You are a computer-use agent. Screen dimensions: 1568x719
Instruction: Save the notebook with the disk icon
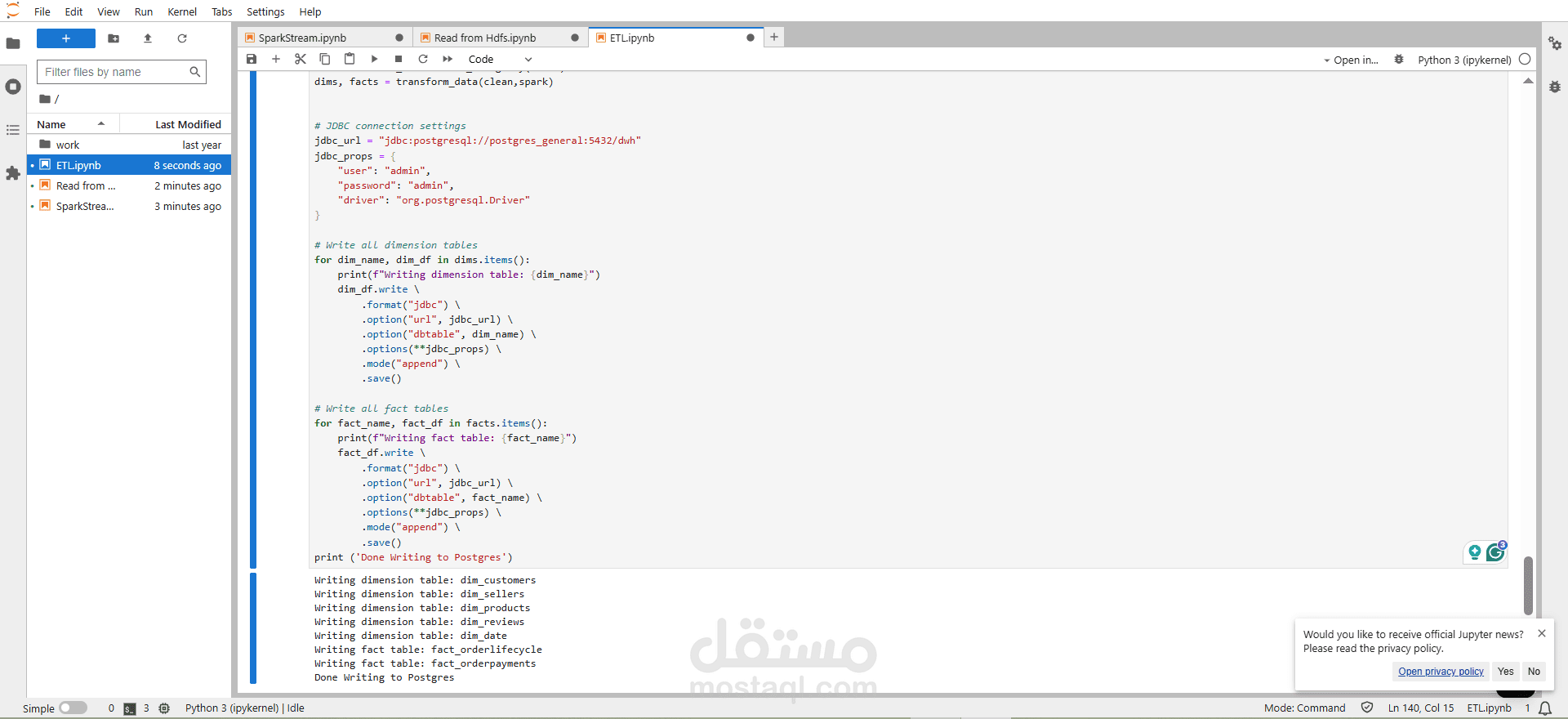click(x=252, y=59)
